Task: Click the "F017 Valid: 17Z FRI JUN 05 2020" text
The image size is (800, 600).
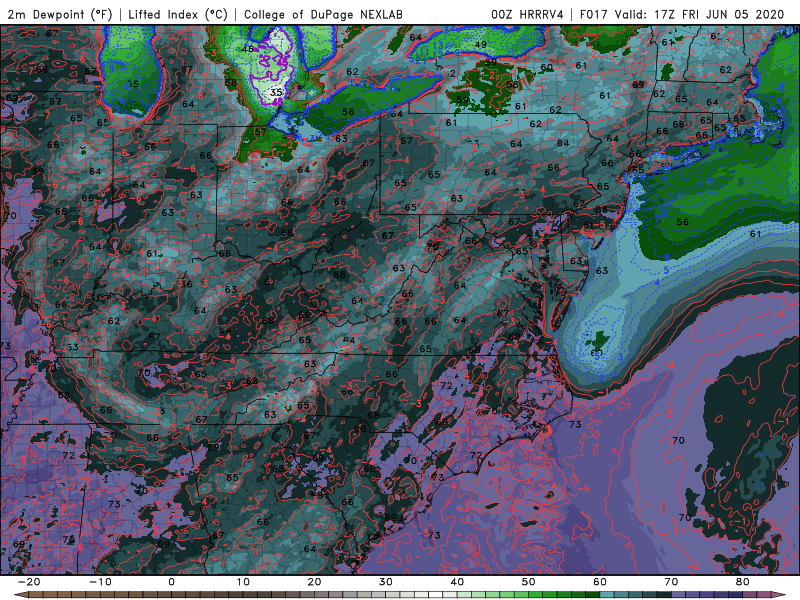Action: tap(682, 14)
